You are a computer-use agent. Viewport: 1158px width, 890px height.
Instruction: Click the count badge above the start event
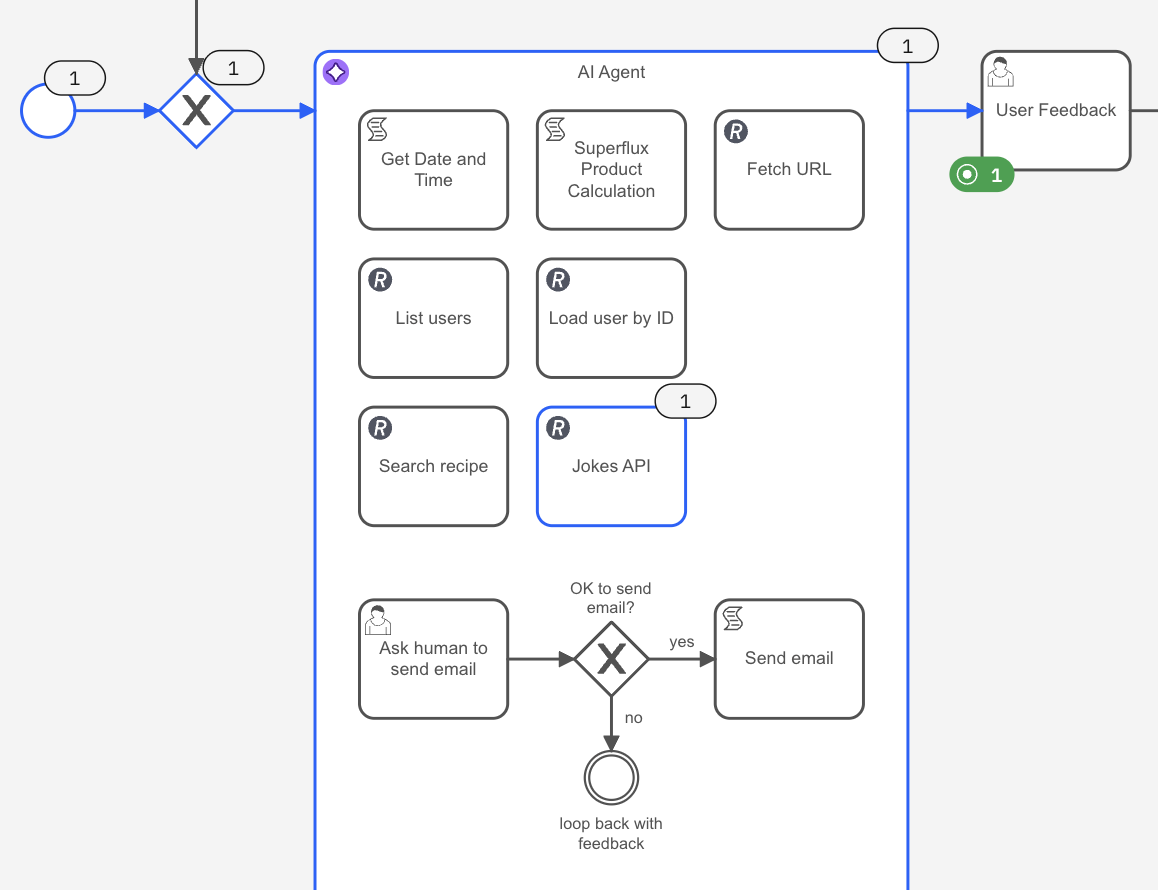[x=75, y=78]
